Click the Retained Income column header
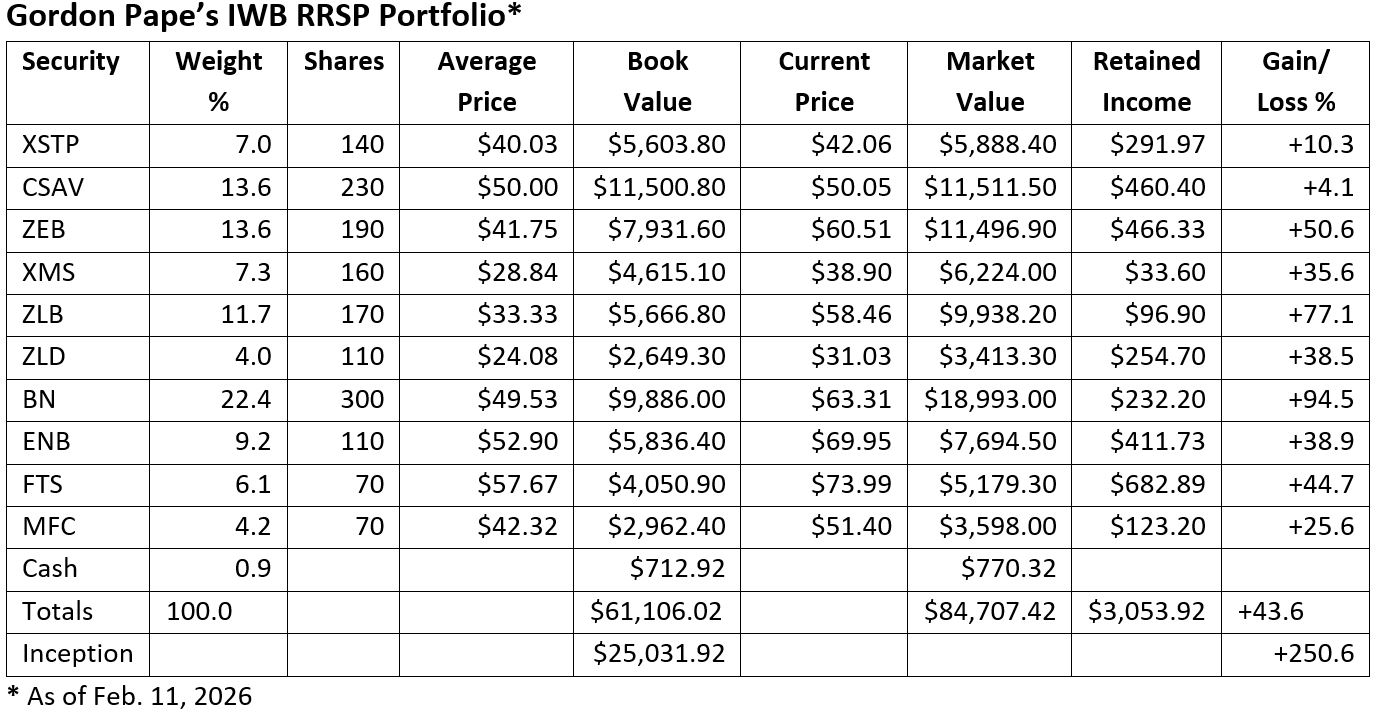1378x713 pixels. coord(1146,82)
